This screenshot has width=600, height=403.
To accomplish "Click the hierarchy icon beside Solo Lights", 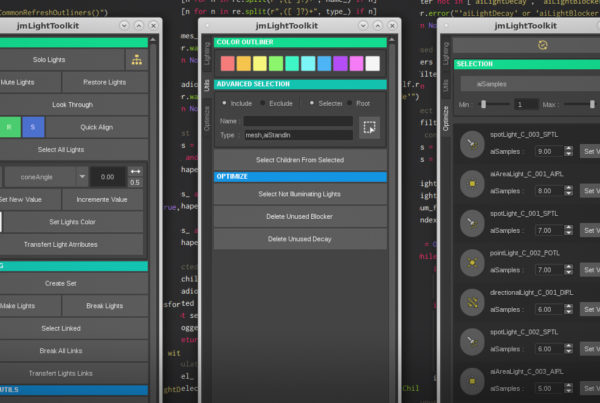I will pyautogui.click(x=137, y=60).
